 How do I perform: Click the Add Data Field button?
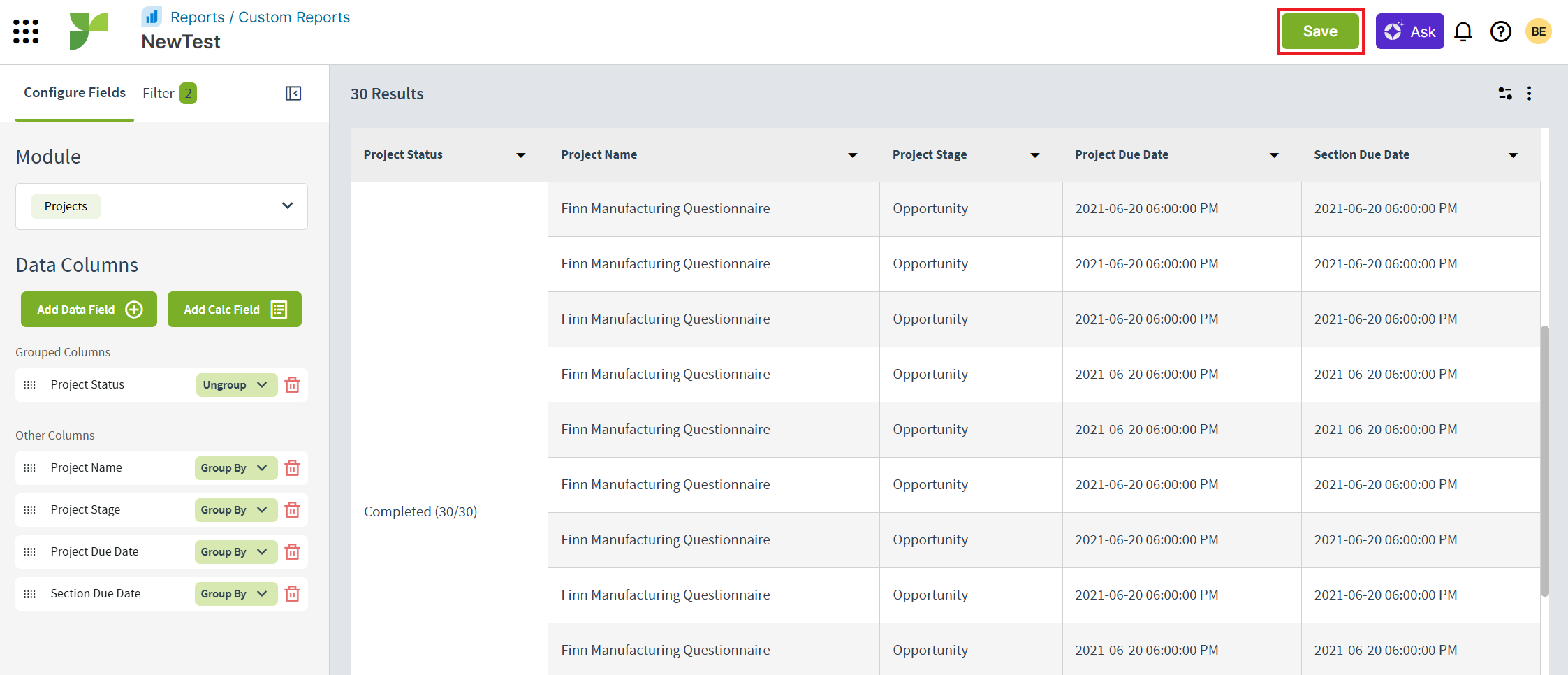[x=89, y=310]
